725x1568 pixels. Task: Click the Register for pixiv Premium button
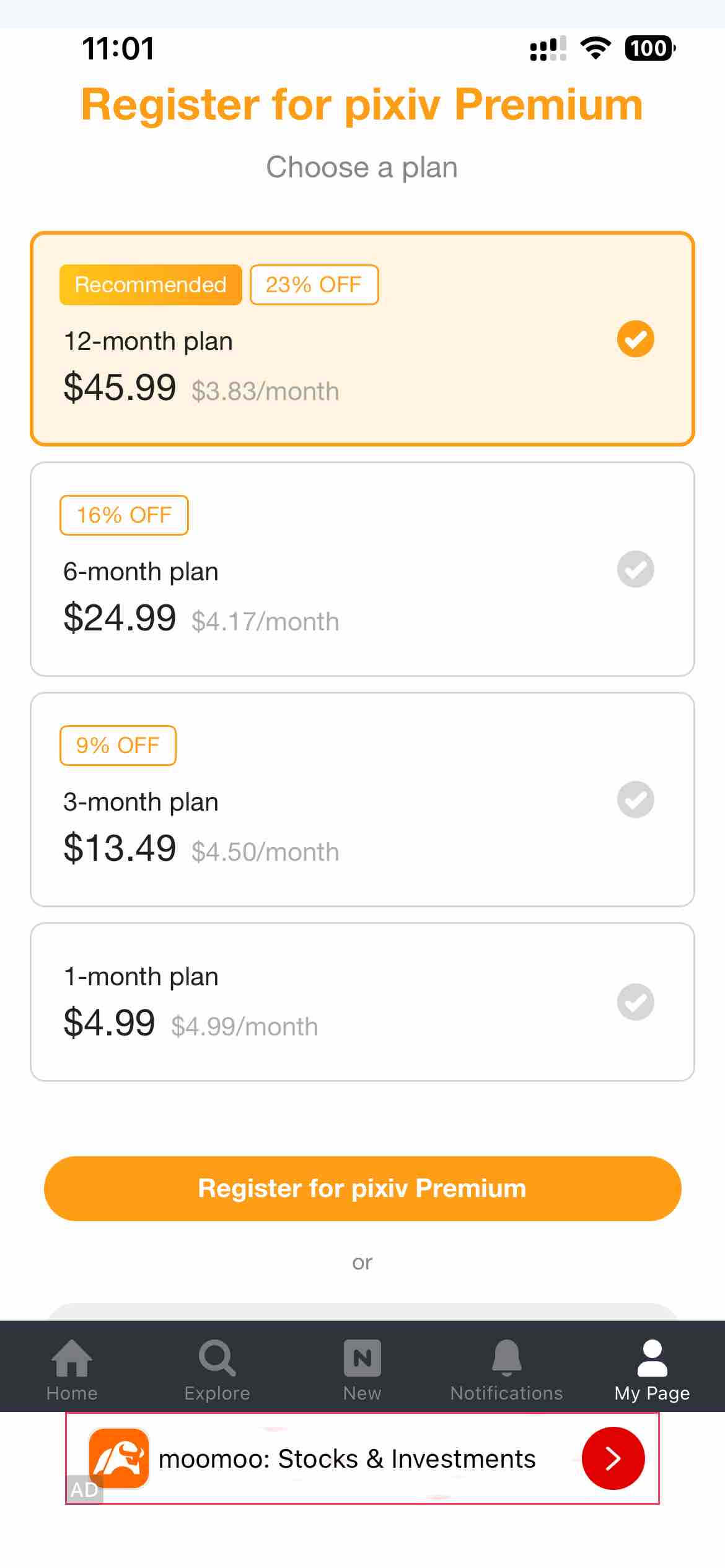(x=362, y=1188)
